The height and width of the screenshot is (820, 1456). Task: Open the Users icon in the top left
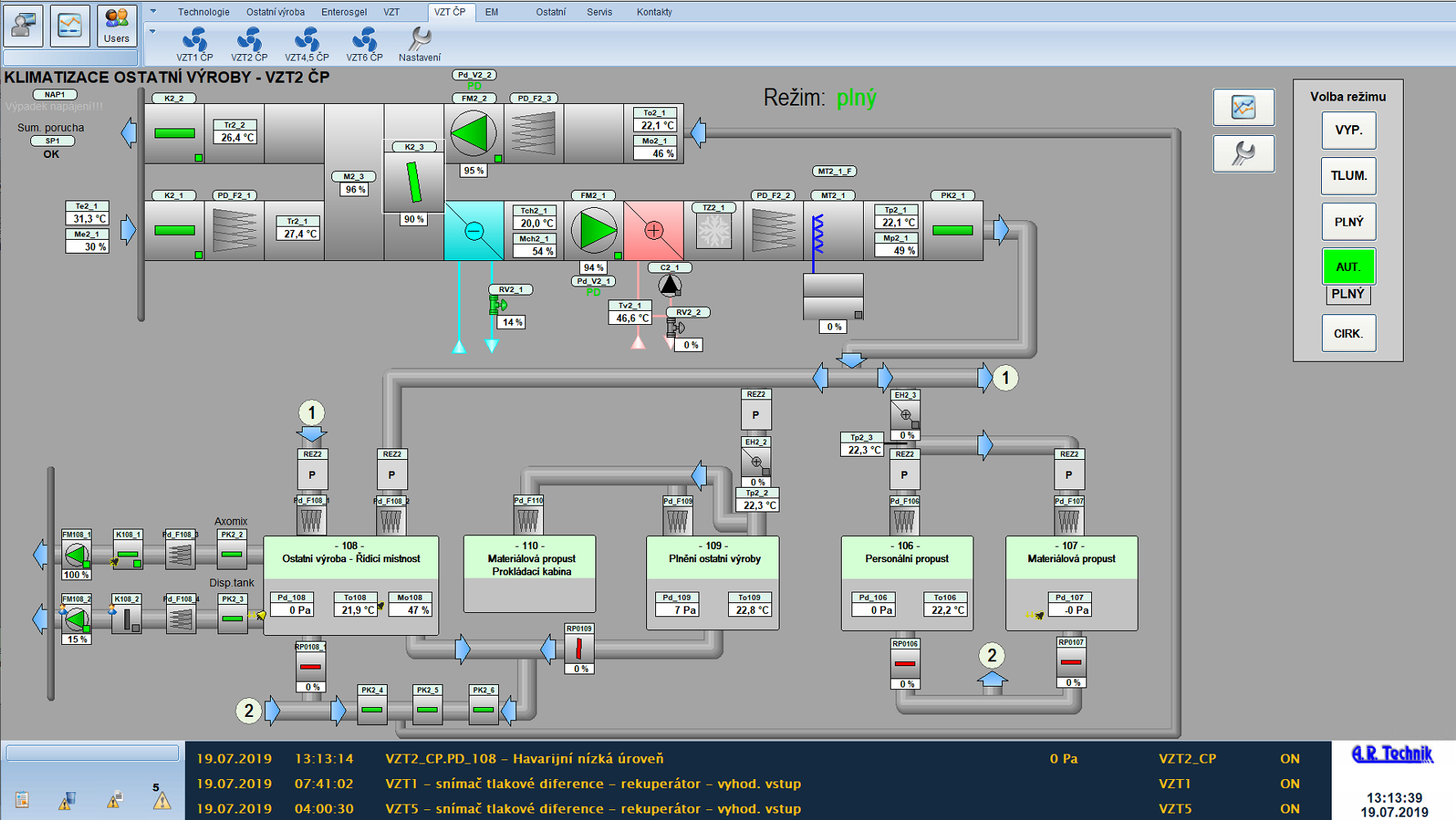click(116, 25)
